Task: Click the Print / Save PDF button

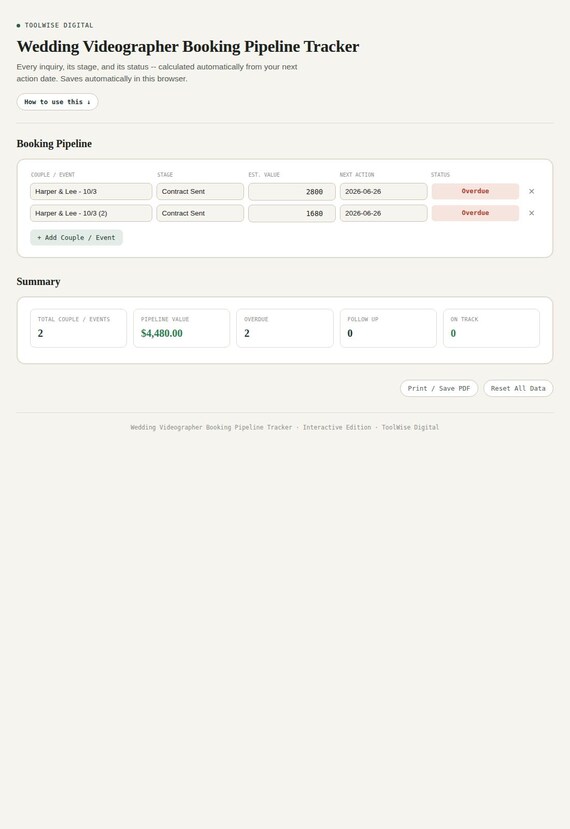Action: pyautogui.click(x=439, y=388)
